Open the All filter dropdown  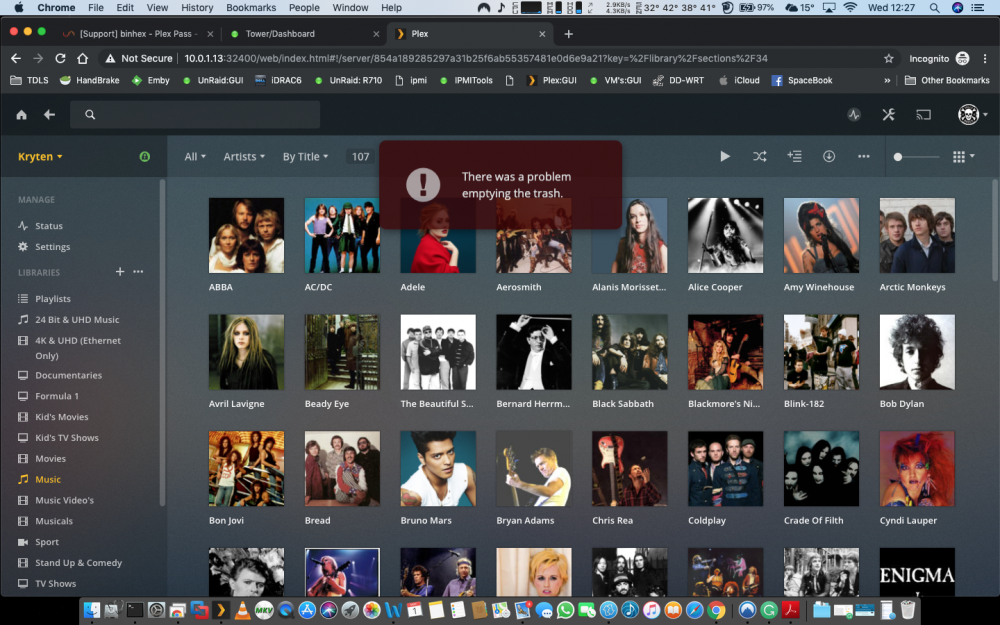coord(195,157)
